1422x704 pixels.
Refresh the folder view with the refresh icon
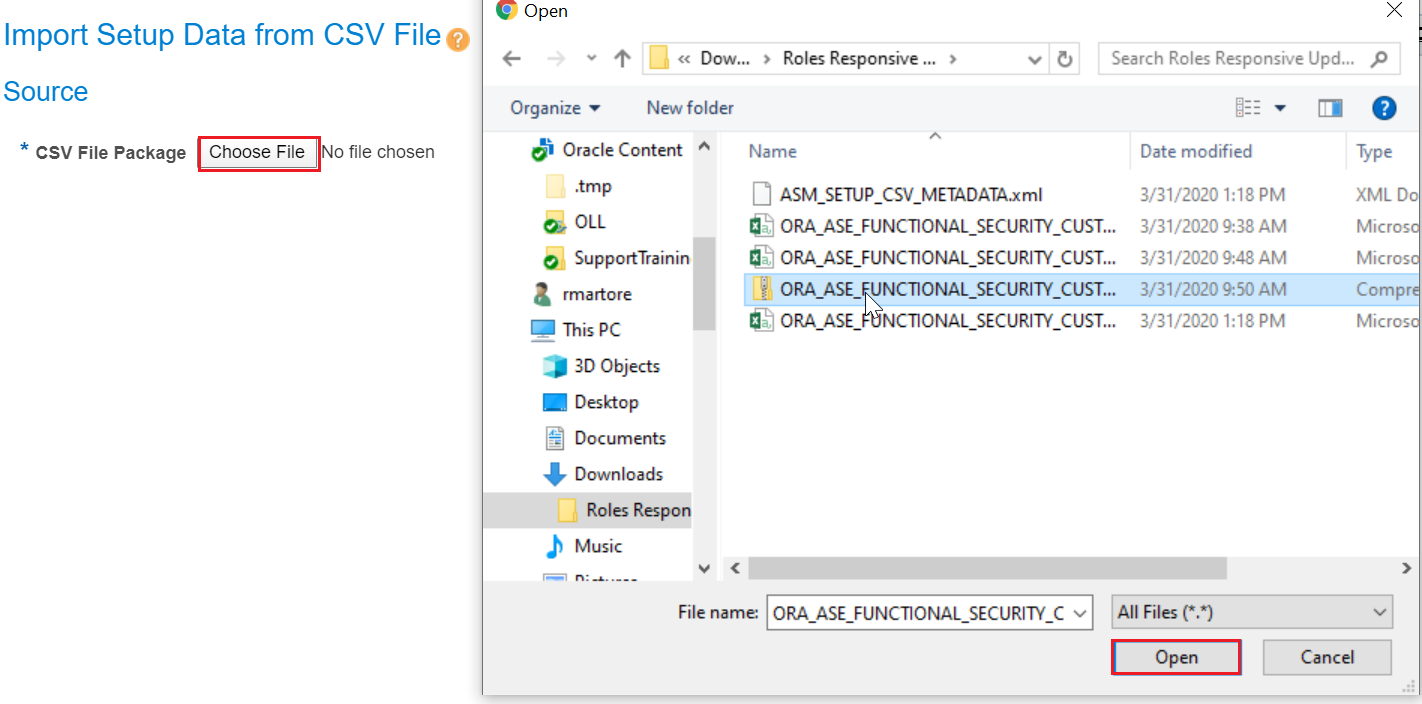[1064, 58]
